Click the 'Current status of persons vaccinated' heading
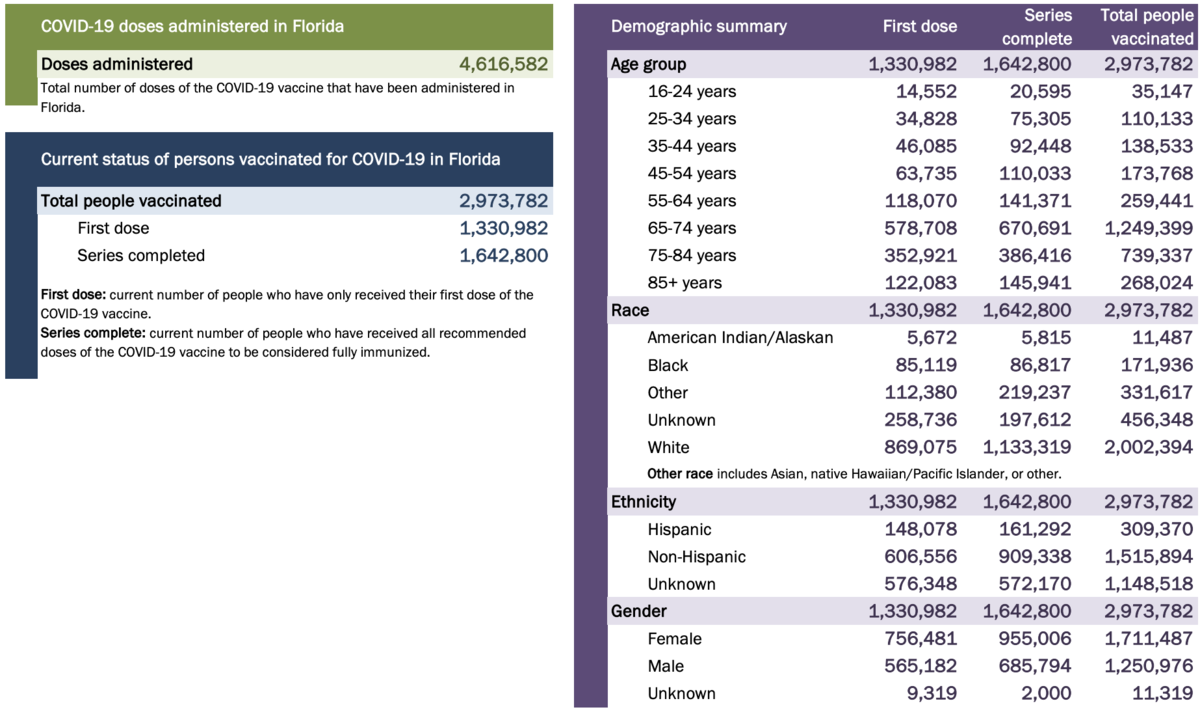This screenshot has width=1200, height=716. point(270,160)
